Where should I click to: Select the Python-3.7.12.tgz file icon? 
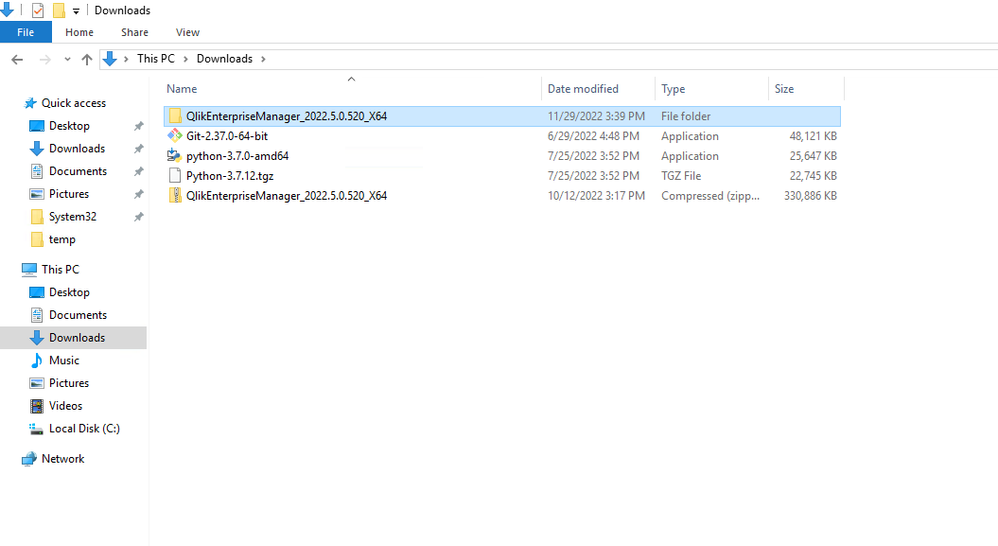coord(175,176)
